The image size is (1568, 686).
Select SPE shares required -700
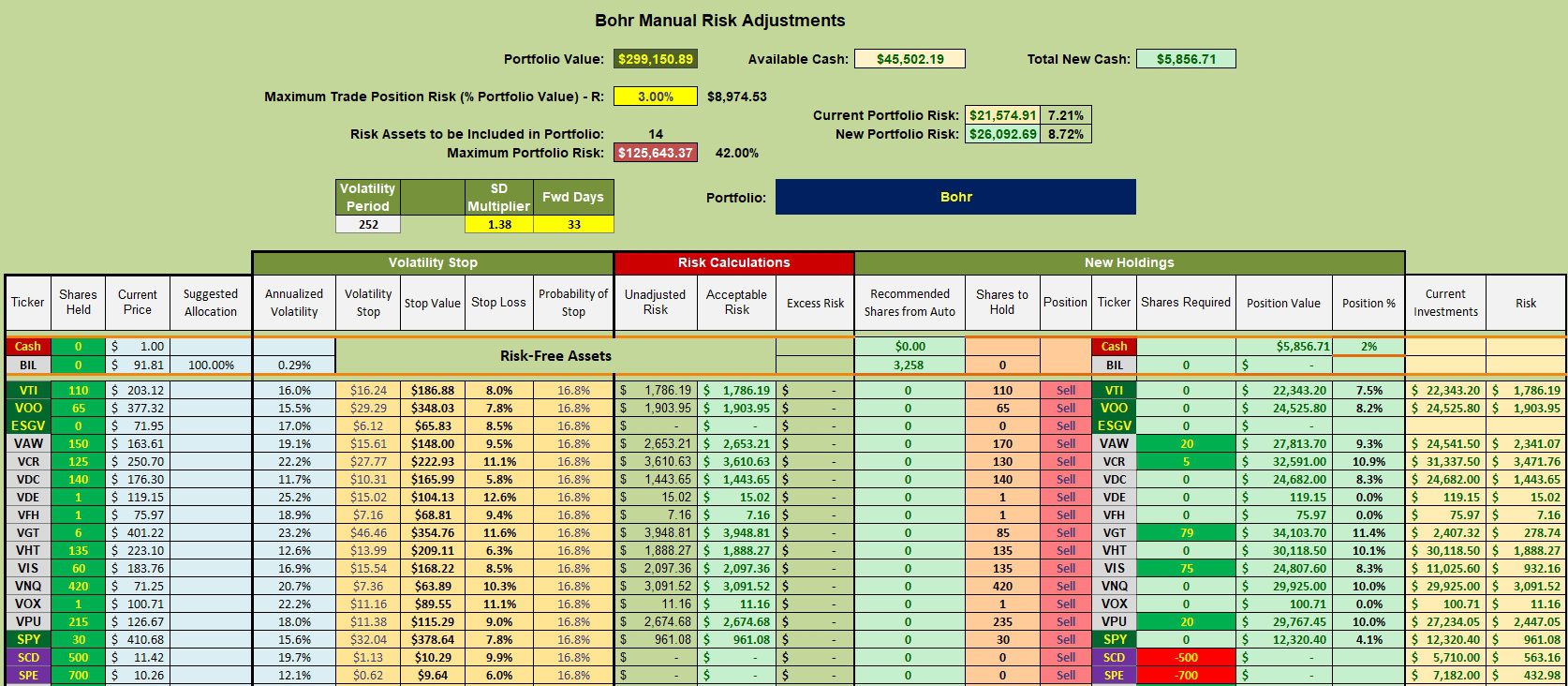(x=1186, y=676)
